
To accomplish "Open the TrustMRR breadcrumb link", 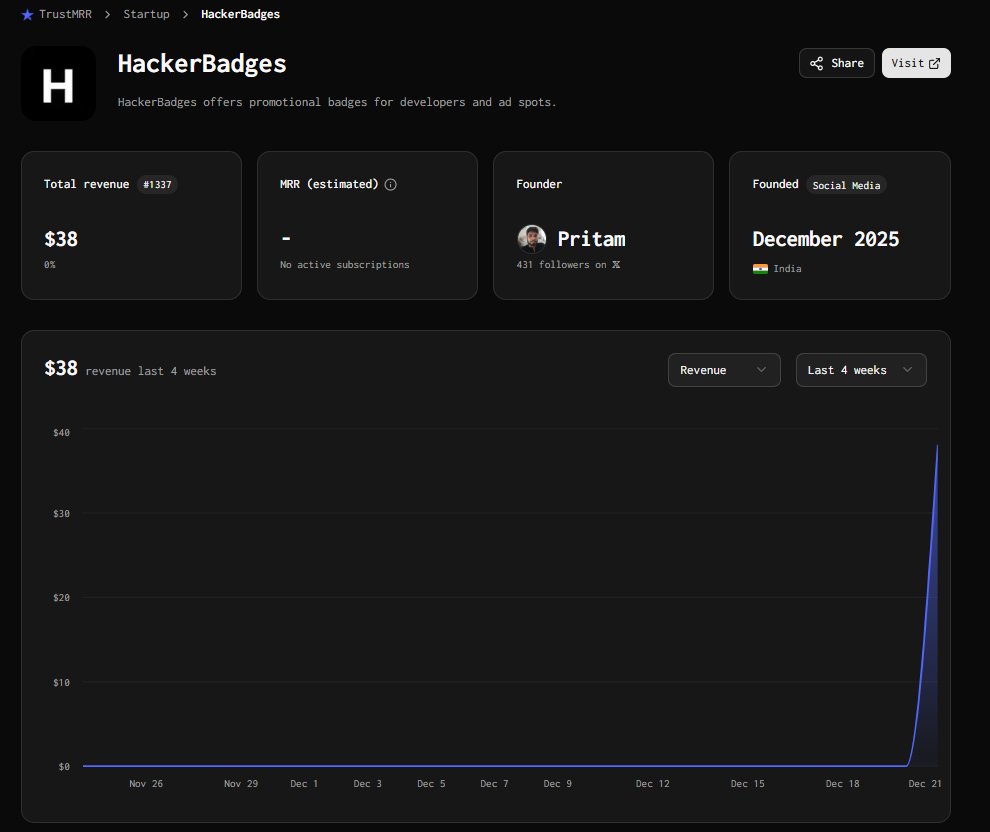I will 65,14.
